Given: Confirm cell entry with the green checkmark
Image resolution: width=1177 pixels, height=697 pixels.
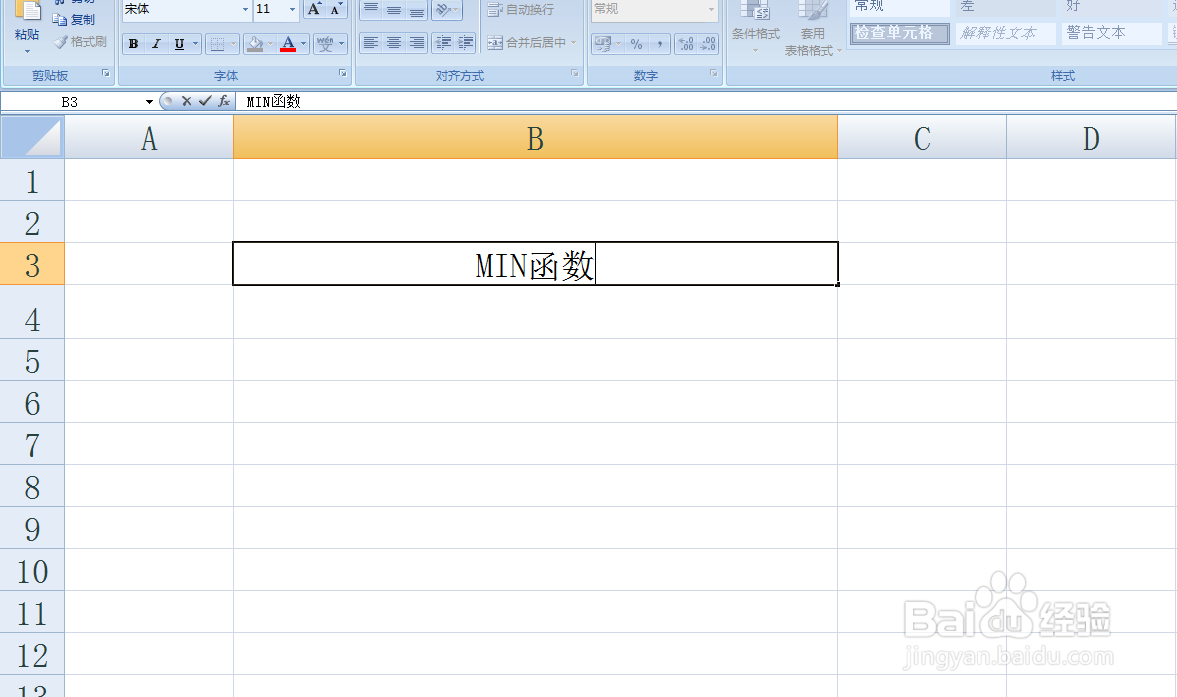Looking at the screenshot, I should [x=205, y=101].
